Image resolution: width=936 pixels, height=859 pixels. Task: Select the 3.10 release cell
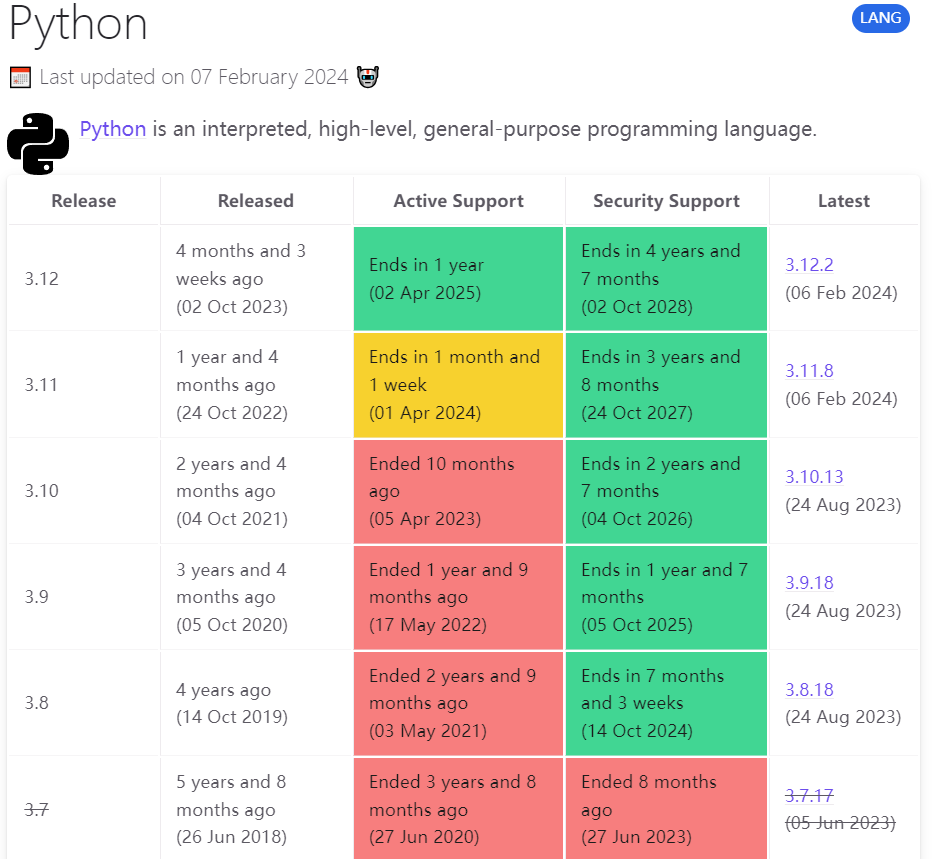click(x=84, y=491)
